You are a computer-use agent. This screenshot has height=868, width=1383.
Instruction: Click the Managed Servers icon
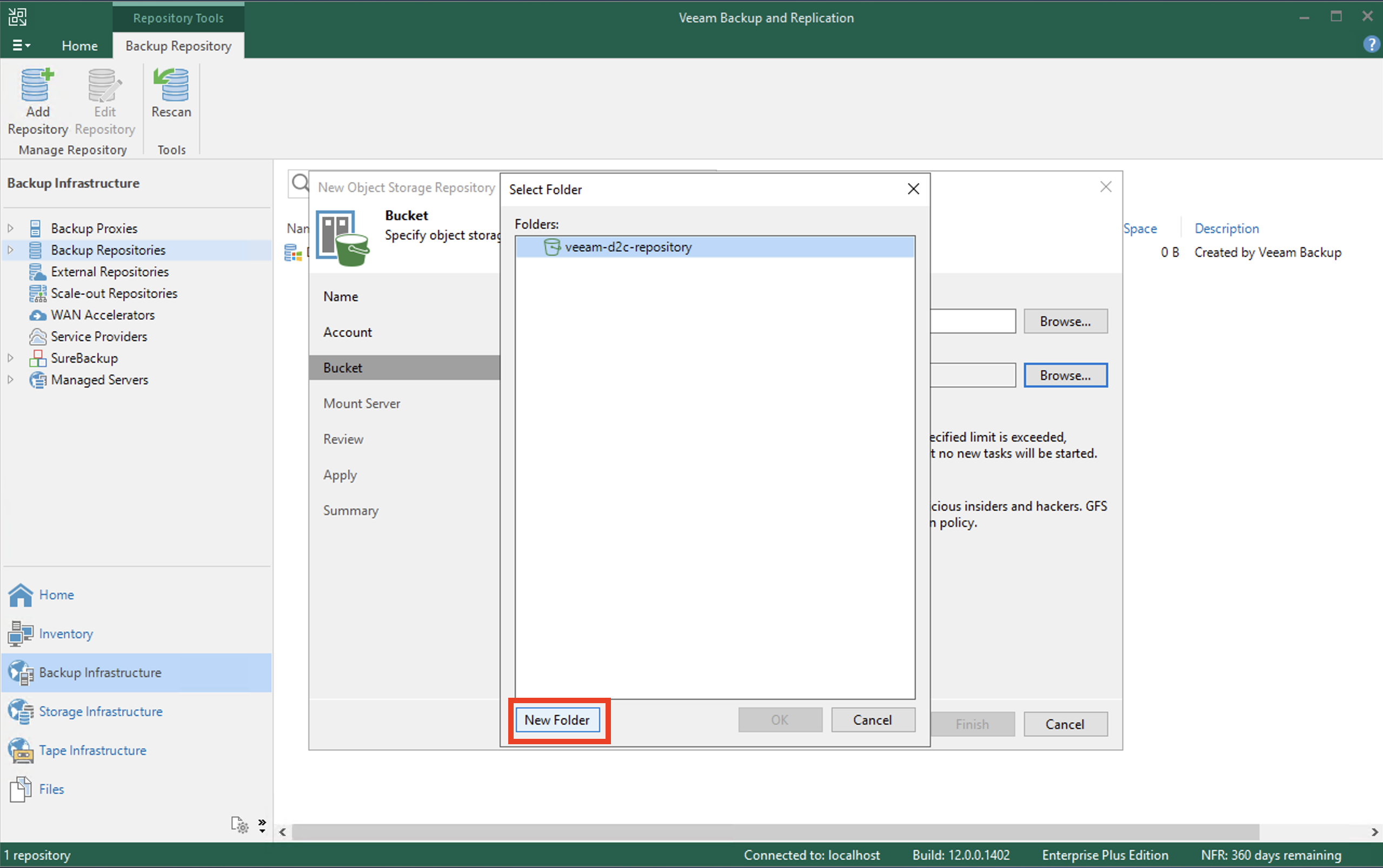click(37, 379)
